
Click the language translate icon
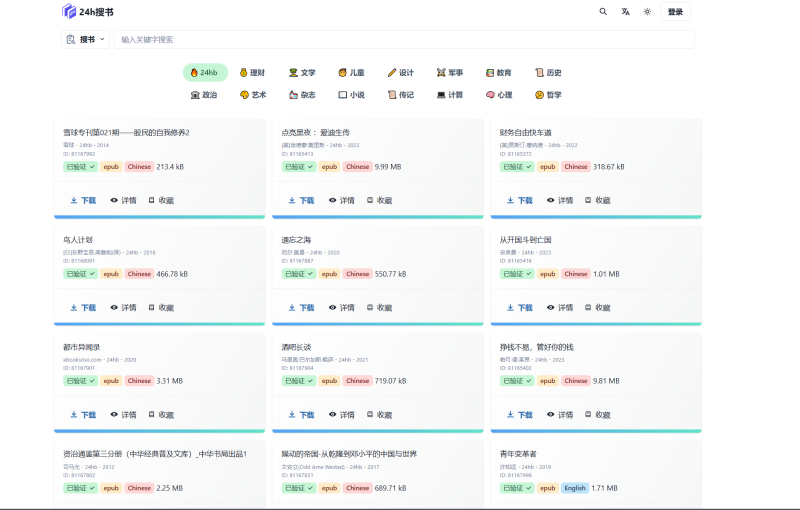[x=625, y=12]
